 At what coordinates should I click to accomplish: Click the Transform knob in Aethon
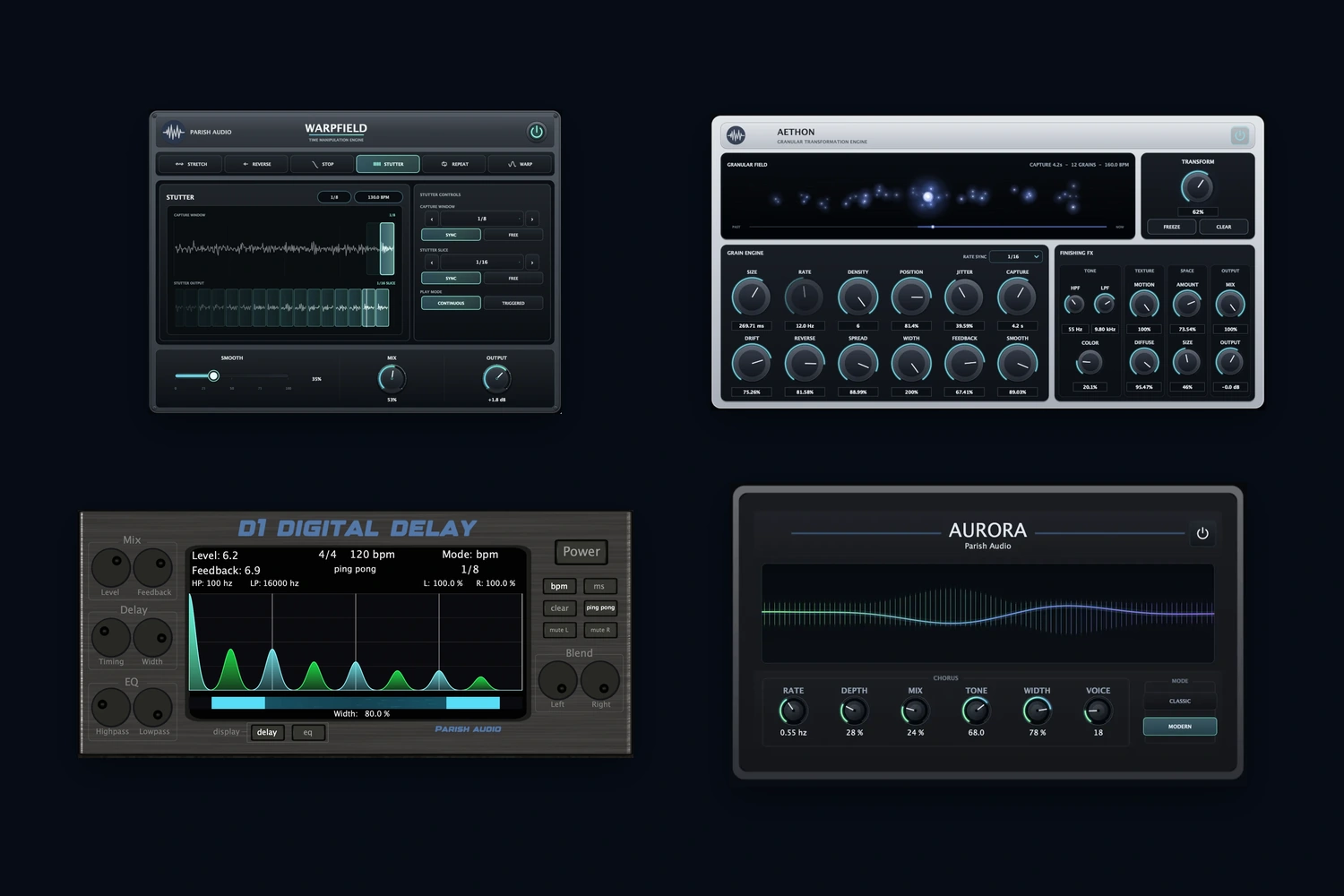1197,186
